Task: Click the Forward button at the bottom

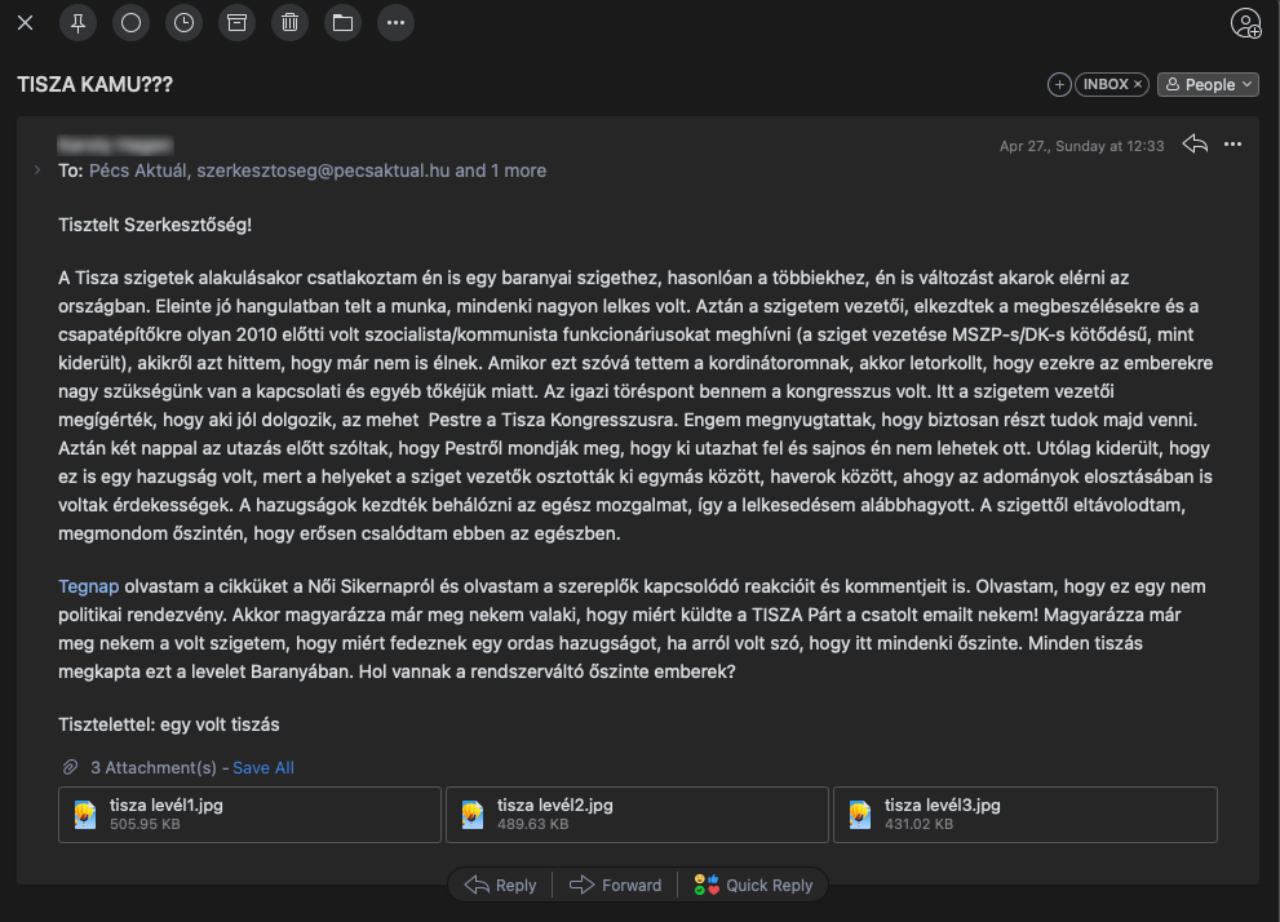Action: pyautogui.click(x=615, y=885)
